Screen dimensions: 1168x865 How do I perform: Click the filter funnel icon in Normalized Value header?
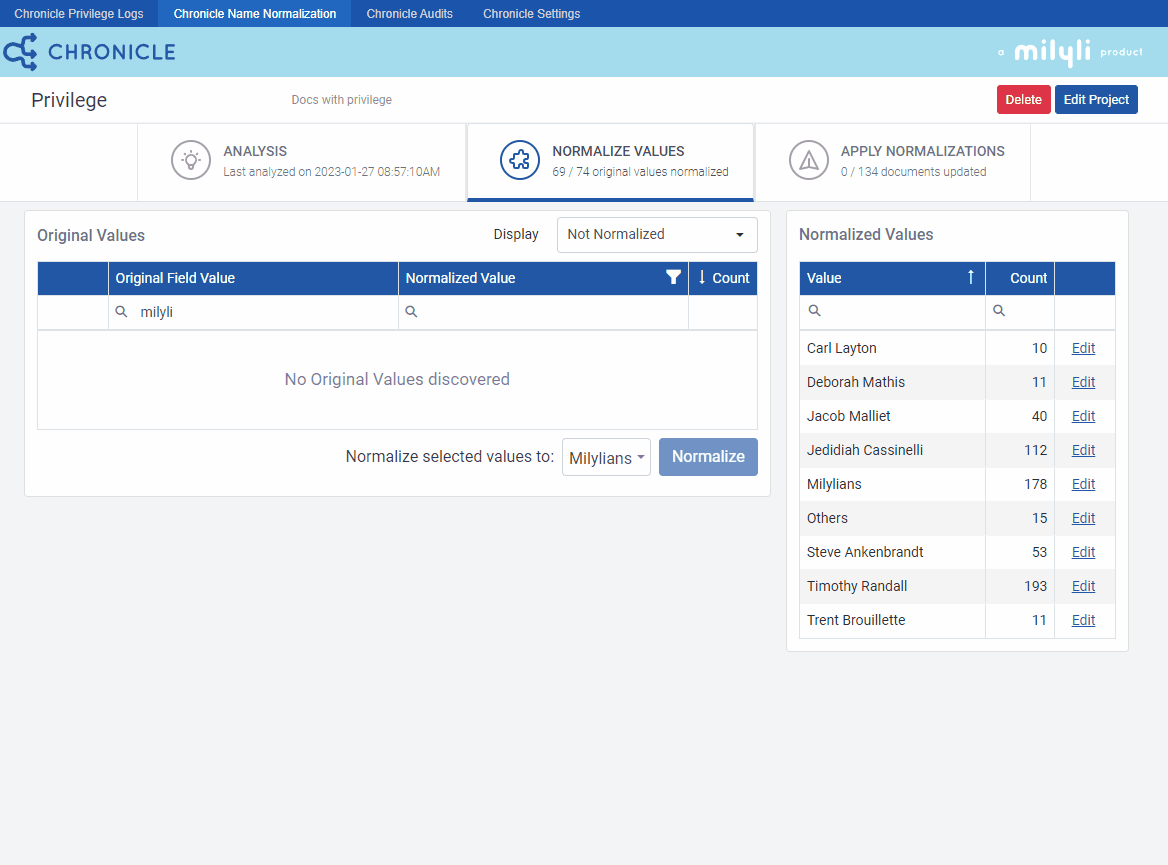[x=673, y=277]
